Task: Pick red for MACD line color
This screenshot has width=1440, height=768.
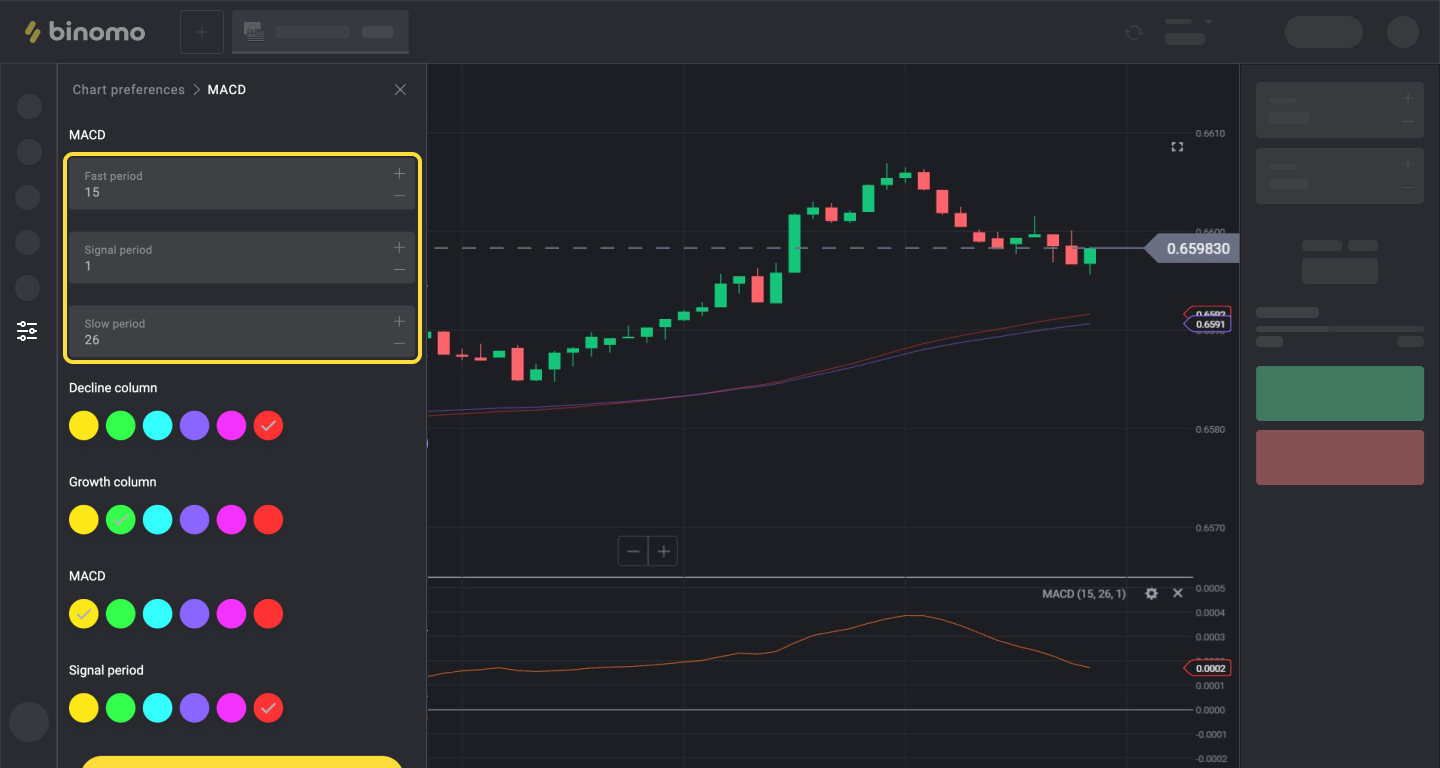Action: [x=268, y=614]
